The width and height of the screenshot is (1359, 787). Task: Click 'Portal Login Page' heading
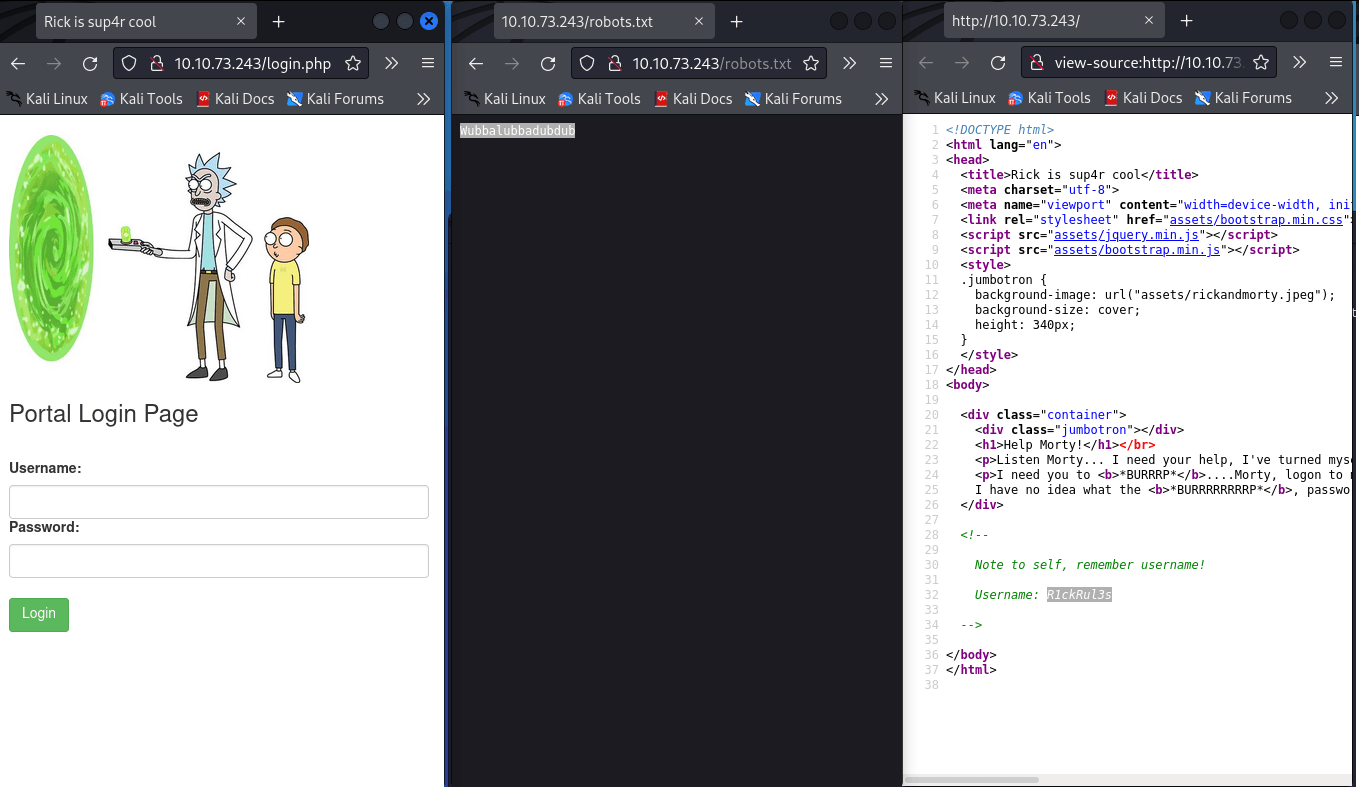[x=104, y=414]
